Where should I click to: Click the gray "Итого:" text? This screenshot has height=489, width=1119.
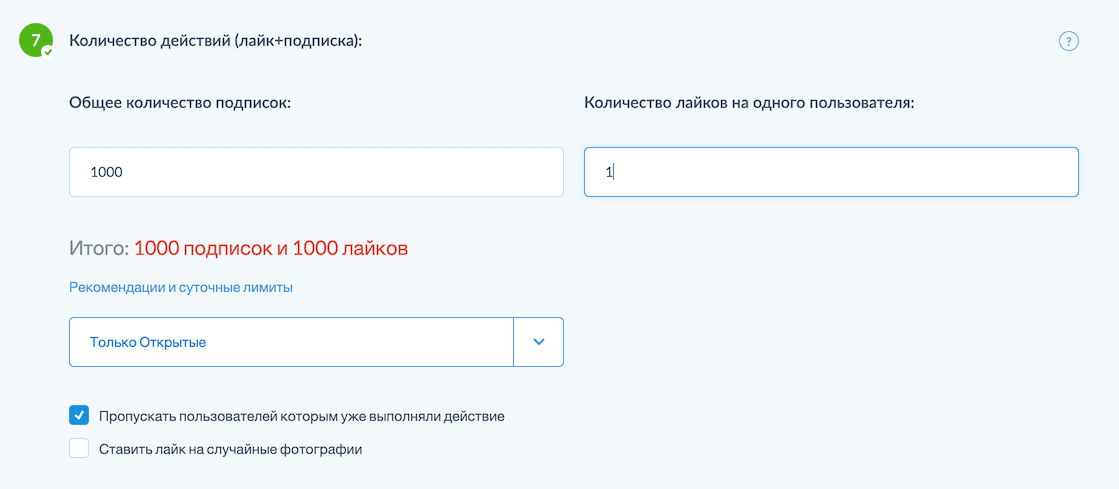99,248
